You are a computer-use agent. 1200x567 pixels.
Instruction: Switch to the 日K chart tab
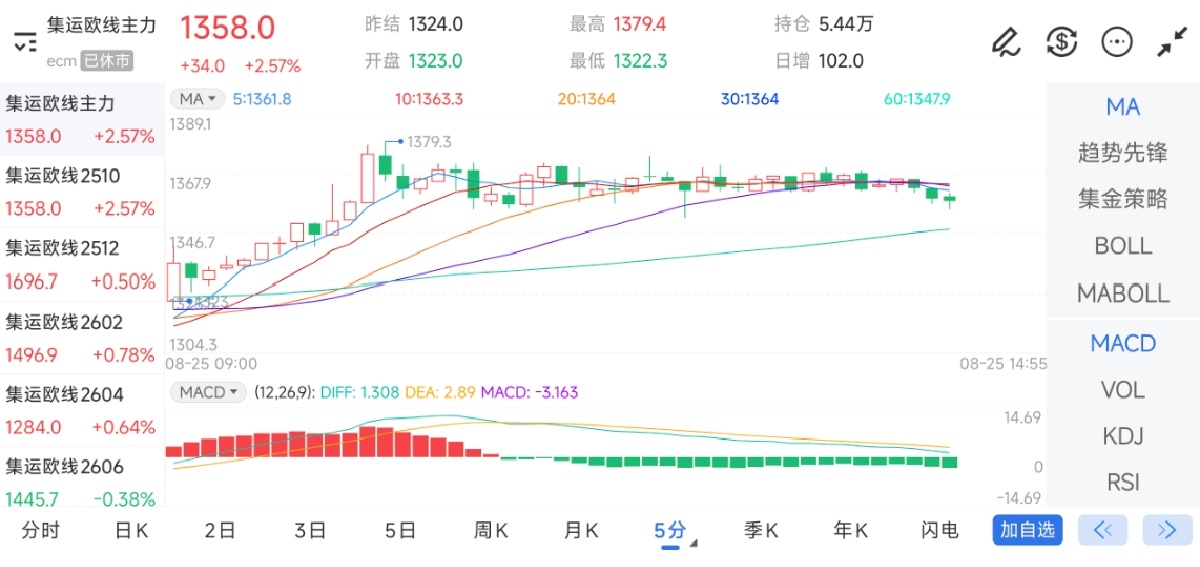coord(131,530)
